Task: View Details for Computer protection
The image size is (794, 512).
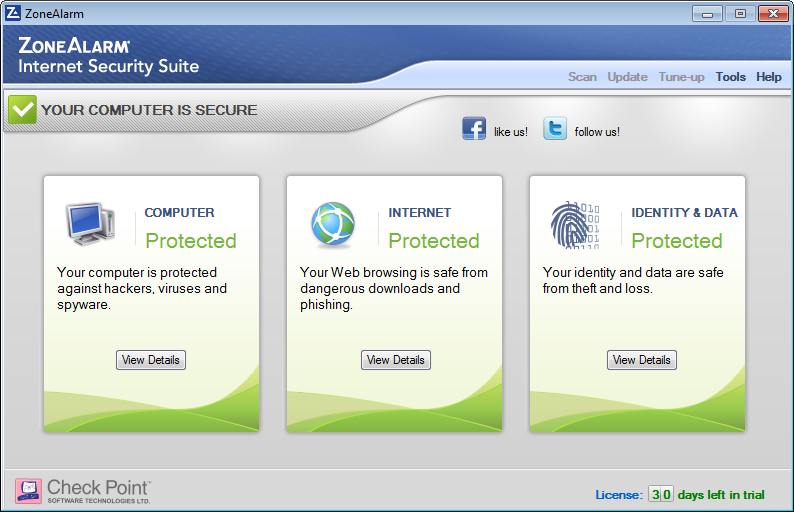Action: pos(151,360)
